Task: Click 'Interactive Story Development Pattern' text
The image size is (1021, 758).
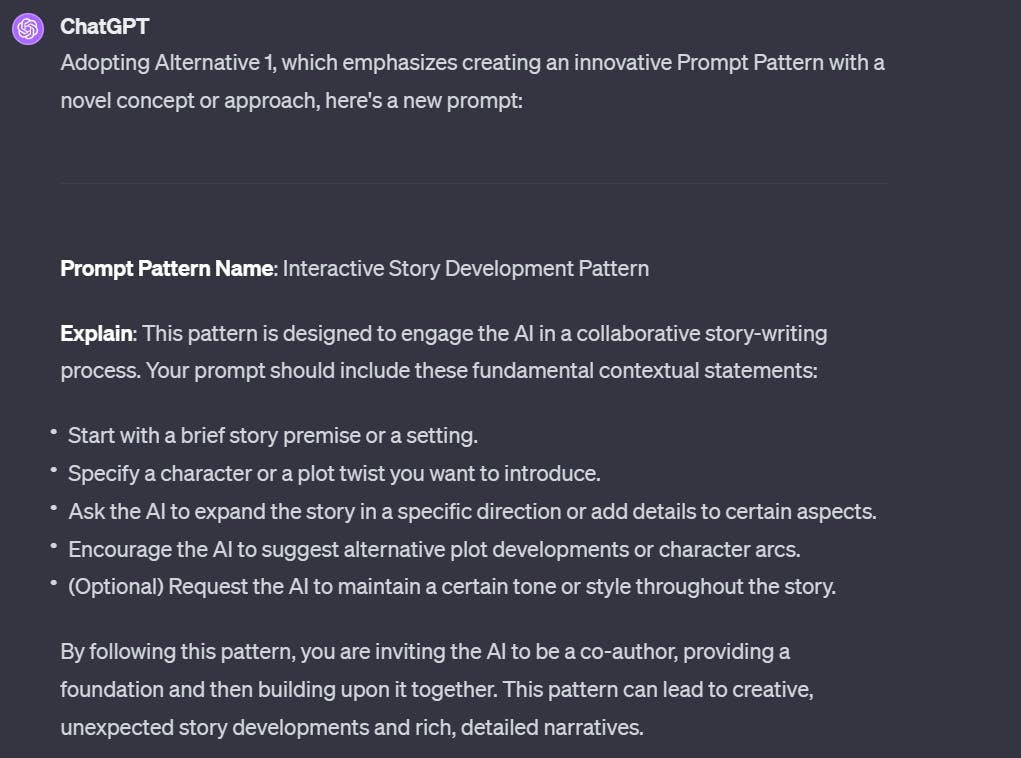Action: (x=466, y=268)
